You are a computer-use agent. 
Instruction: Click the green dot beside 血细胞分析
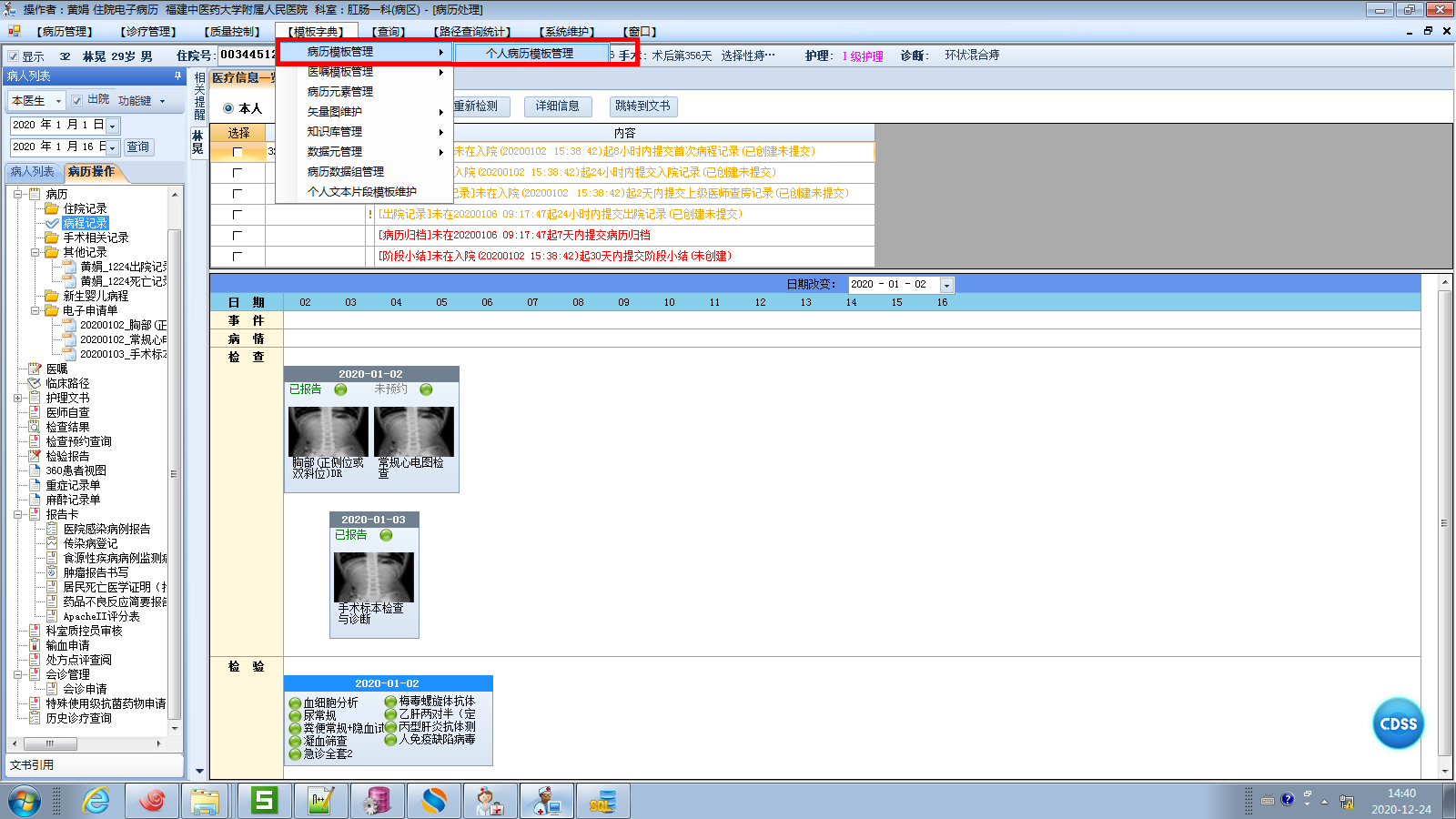click(x=295, y=703)
